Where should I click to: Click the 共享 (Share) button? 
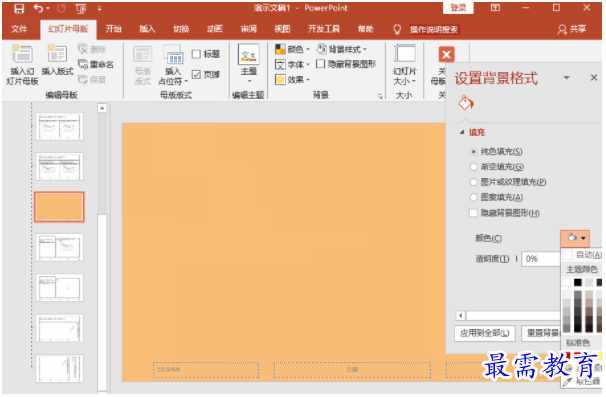(572, 29)
